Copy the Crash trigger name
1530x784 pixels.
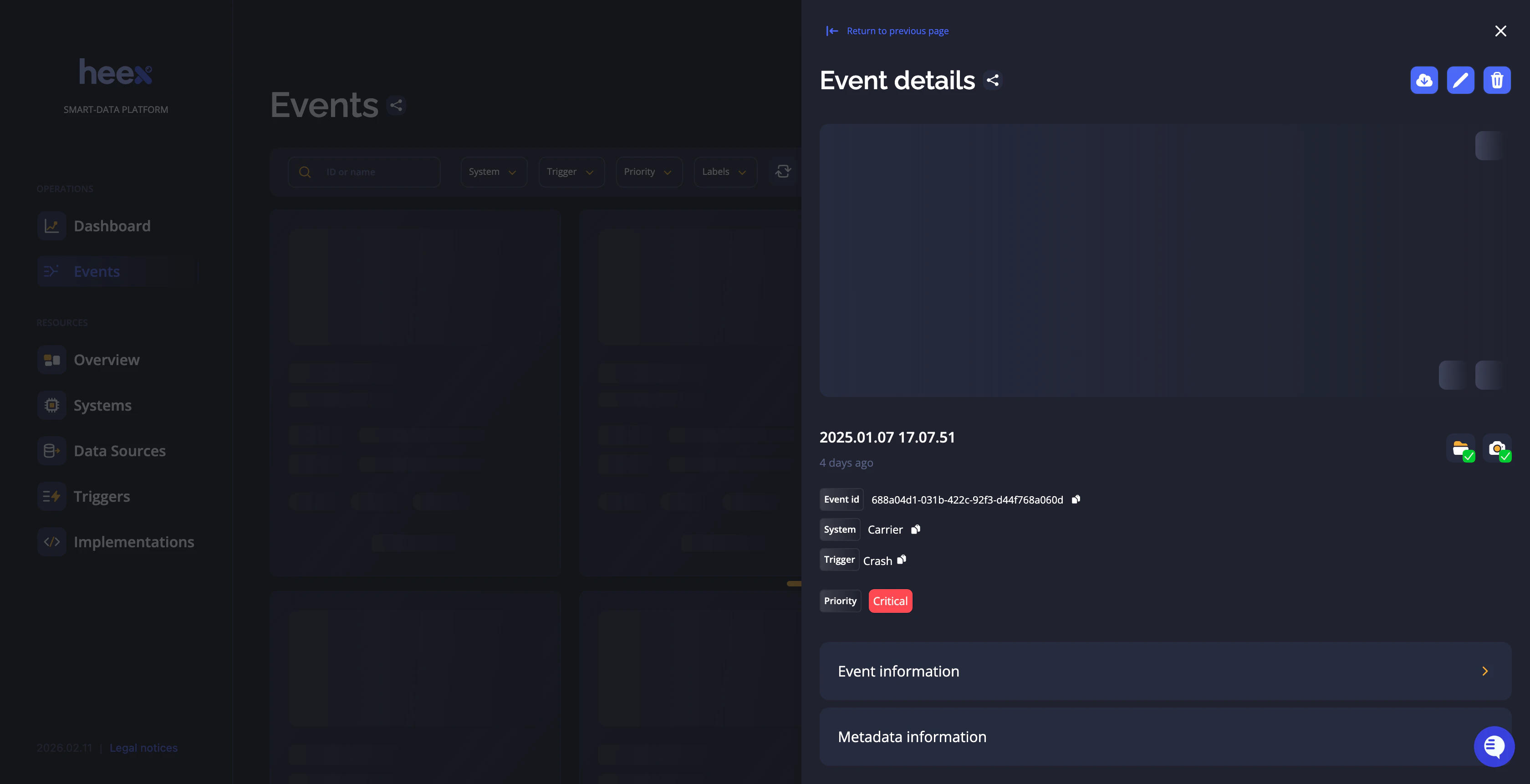[x=902, y=560]
